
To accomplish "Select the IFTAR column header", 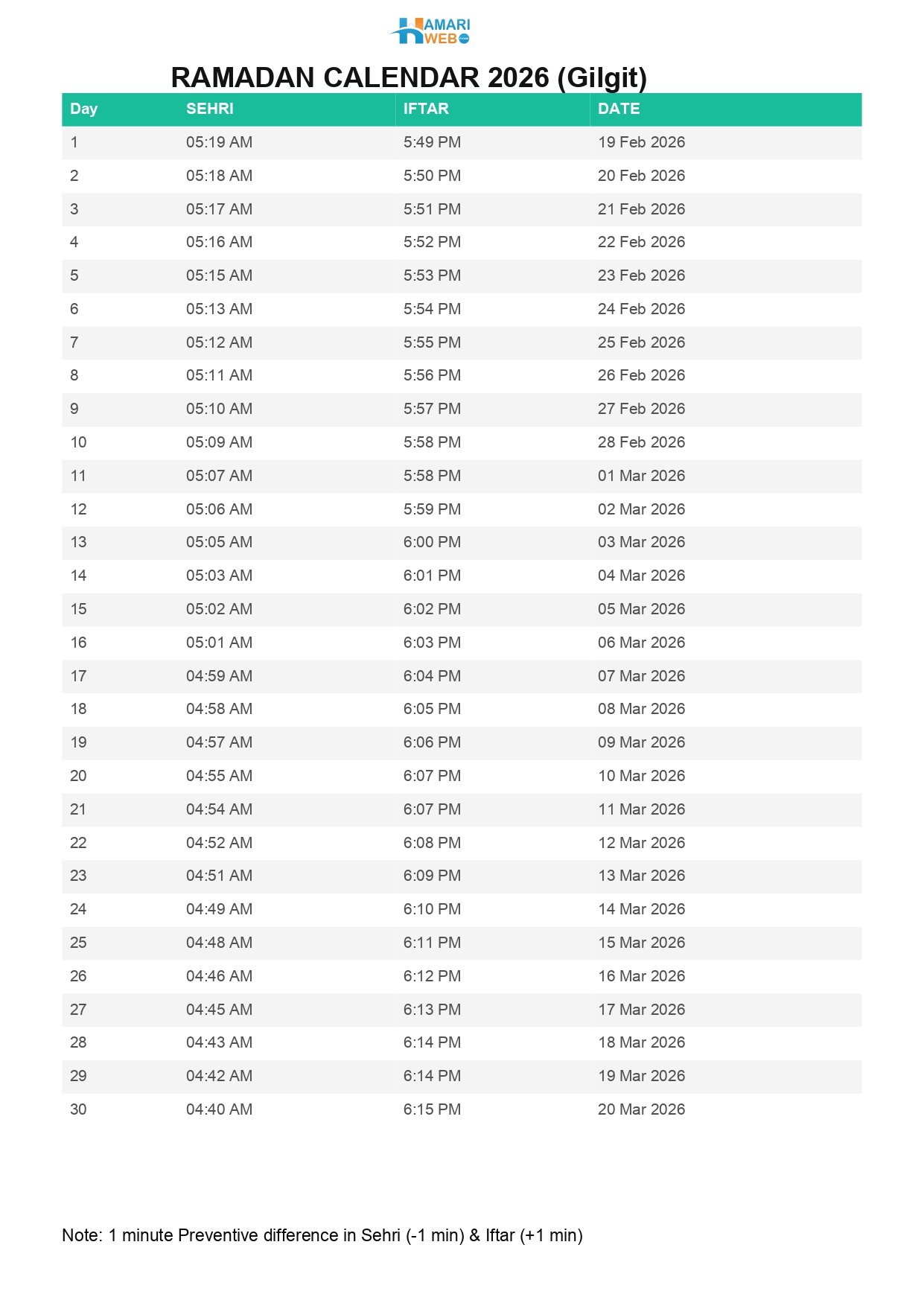I will [426, 109].
